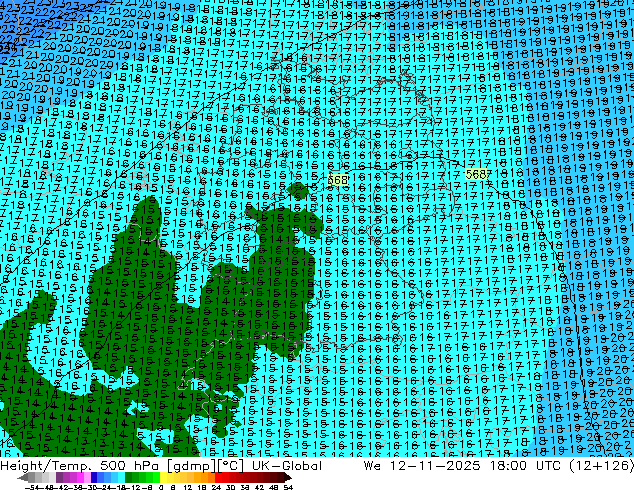634x490 pixels.
Task: Click the 54 legend value
Action: tap(288, 487)
